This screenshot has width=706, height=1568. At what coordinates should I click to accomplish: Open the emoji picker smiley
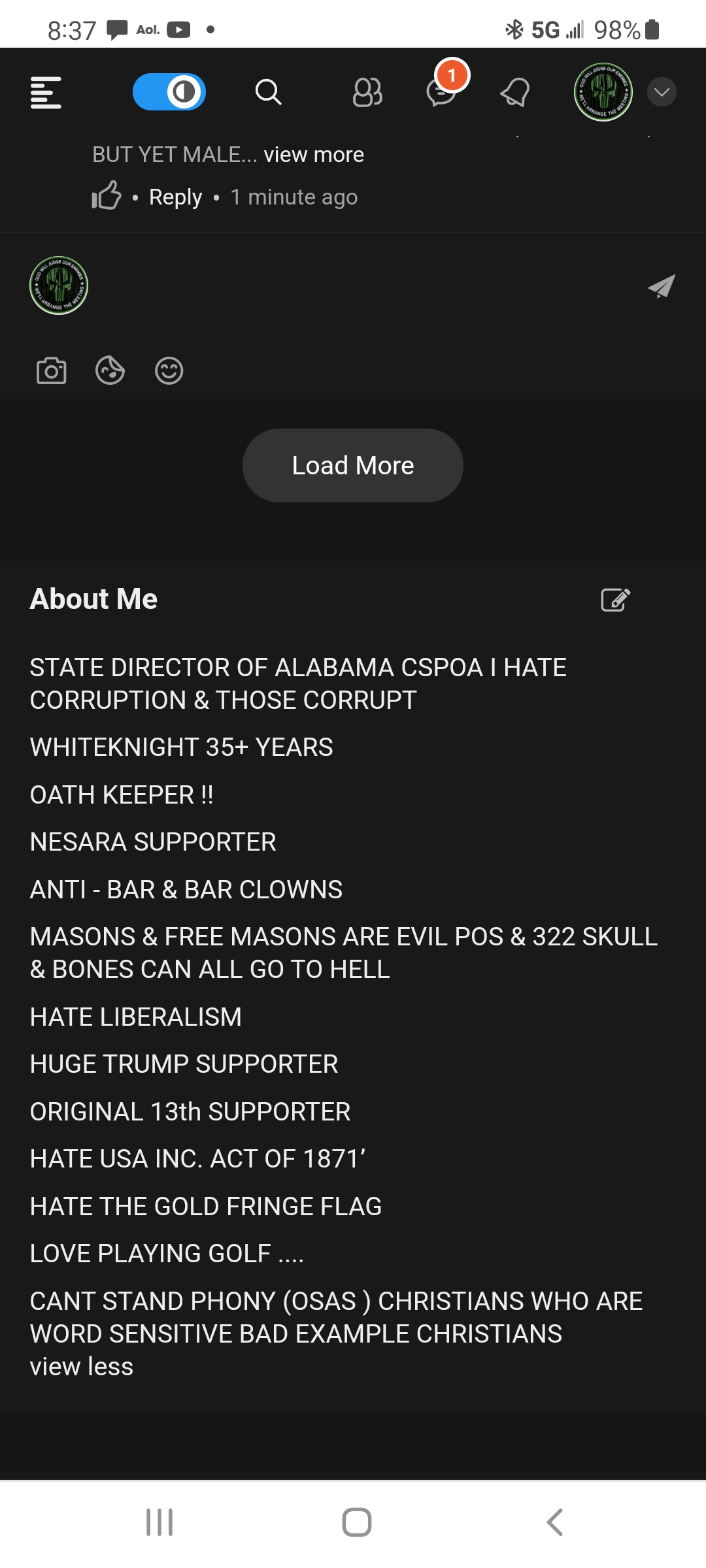(x=169, y=371)
